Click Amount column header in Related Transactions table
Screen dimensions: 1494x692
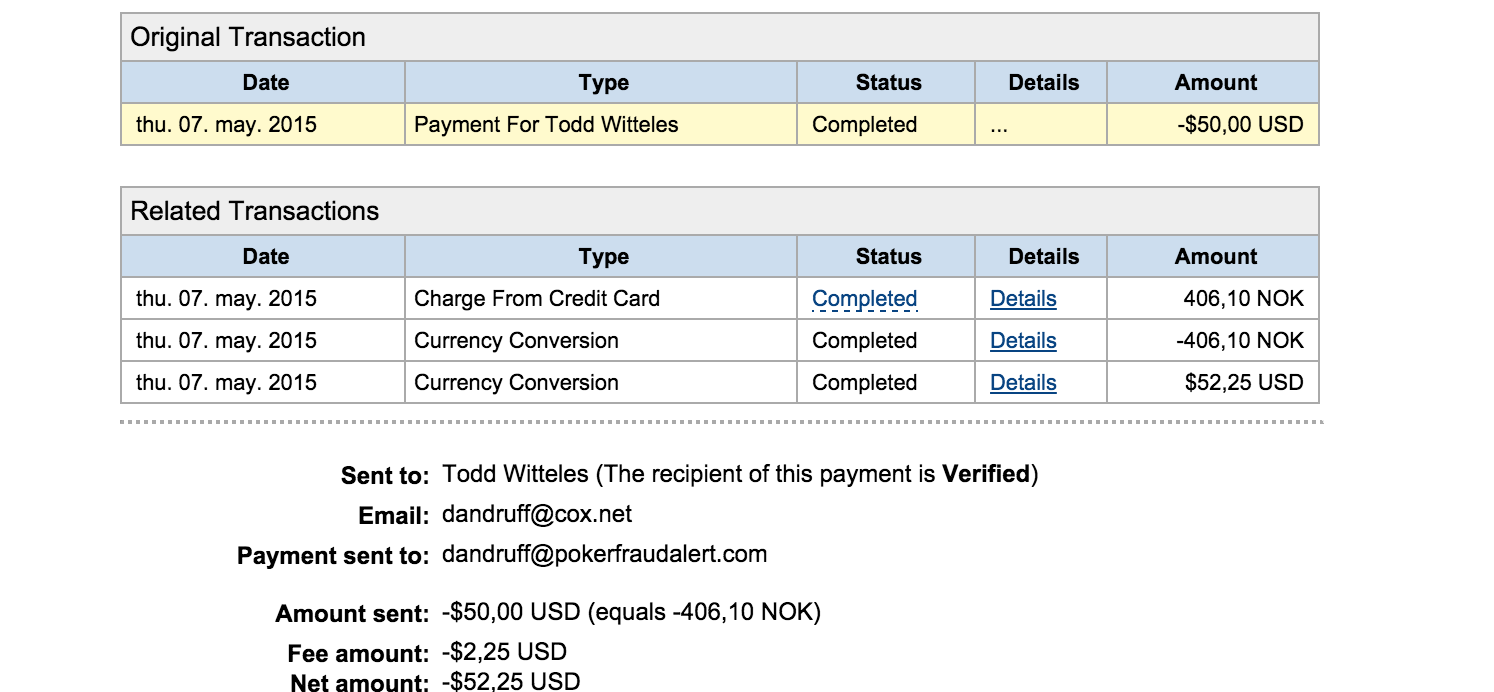pyautogui.click(x=1215, y=257)
